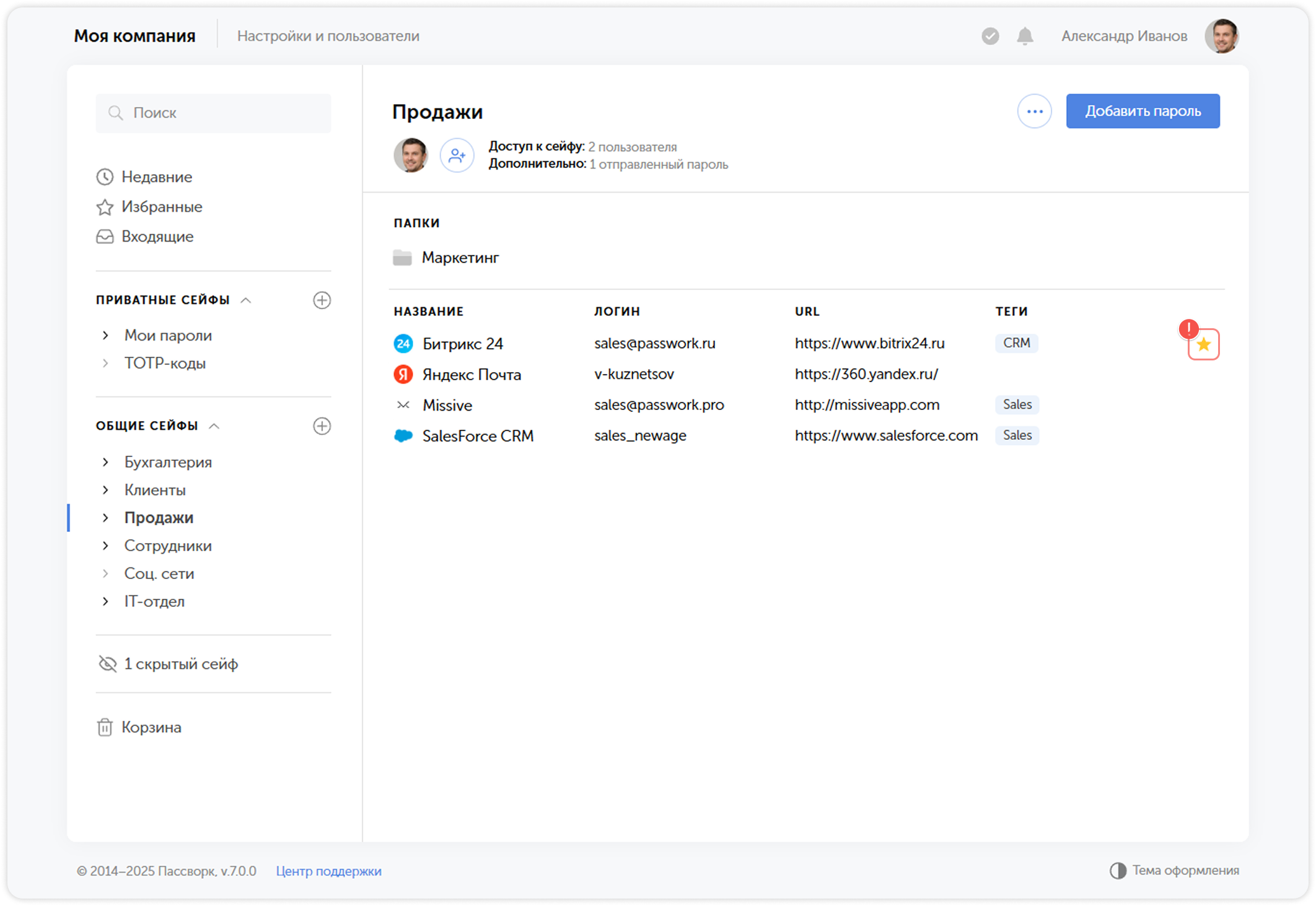Click the Поиск search field
Viewport: 1316px width, 906px height.
coord(213,113)
